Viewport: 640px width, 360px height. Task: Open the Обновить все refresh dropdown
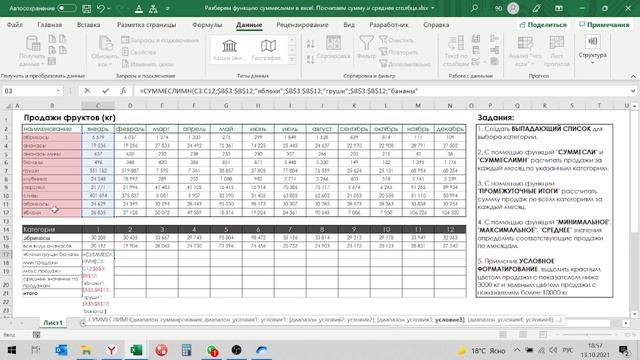105,51
